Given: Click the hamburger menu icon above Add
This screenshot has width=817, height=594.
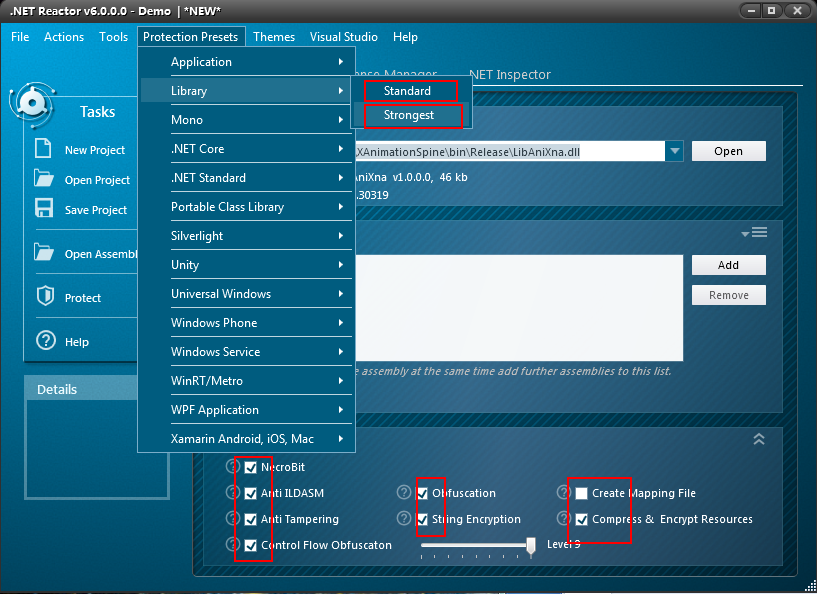Looking at the screenshot, I should pos(761,231).
